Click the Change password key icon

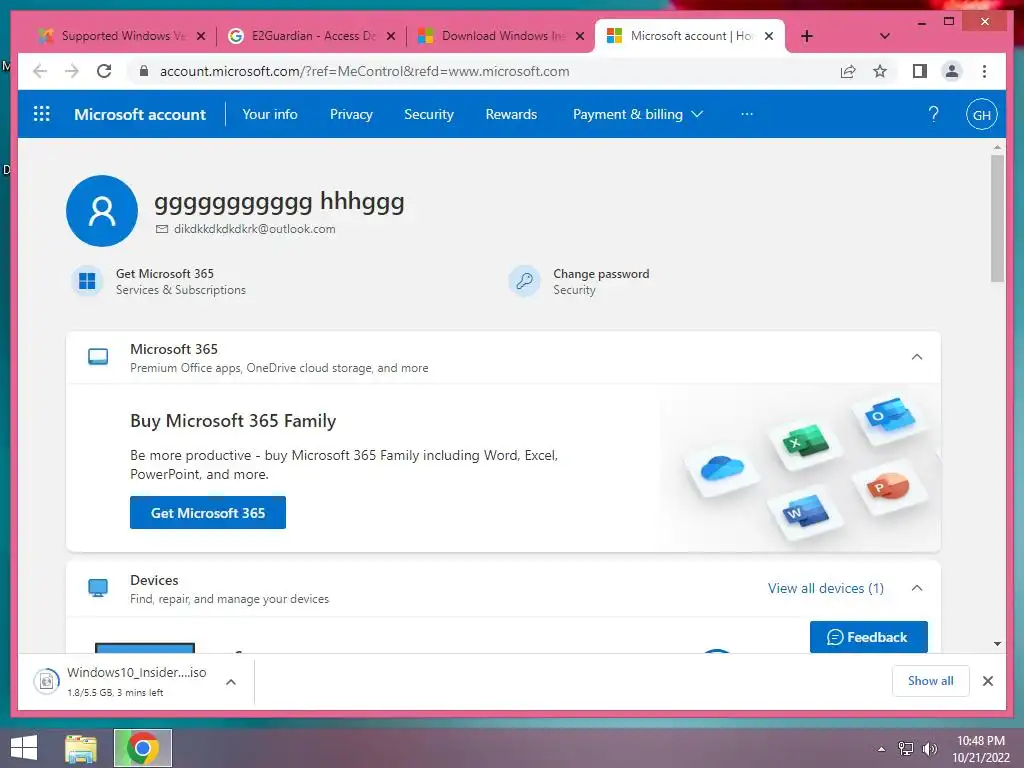524,281
